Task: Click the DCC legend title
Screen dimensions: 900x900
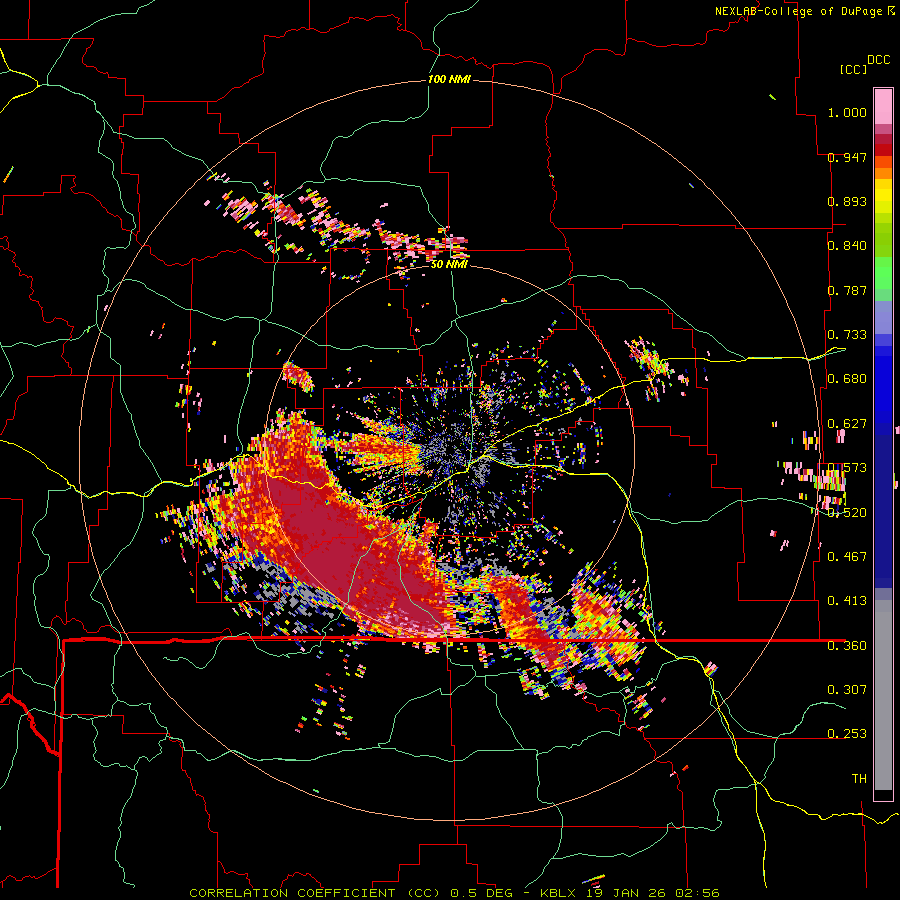Action: pos(878,60)
